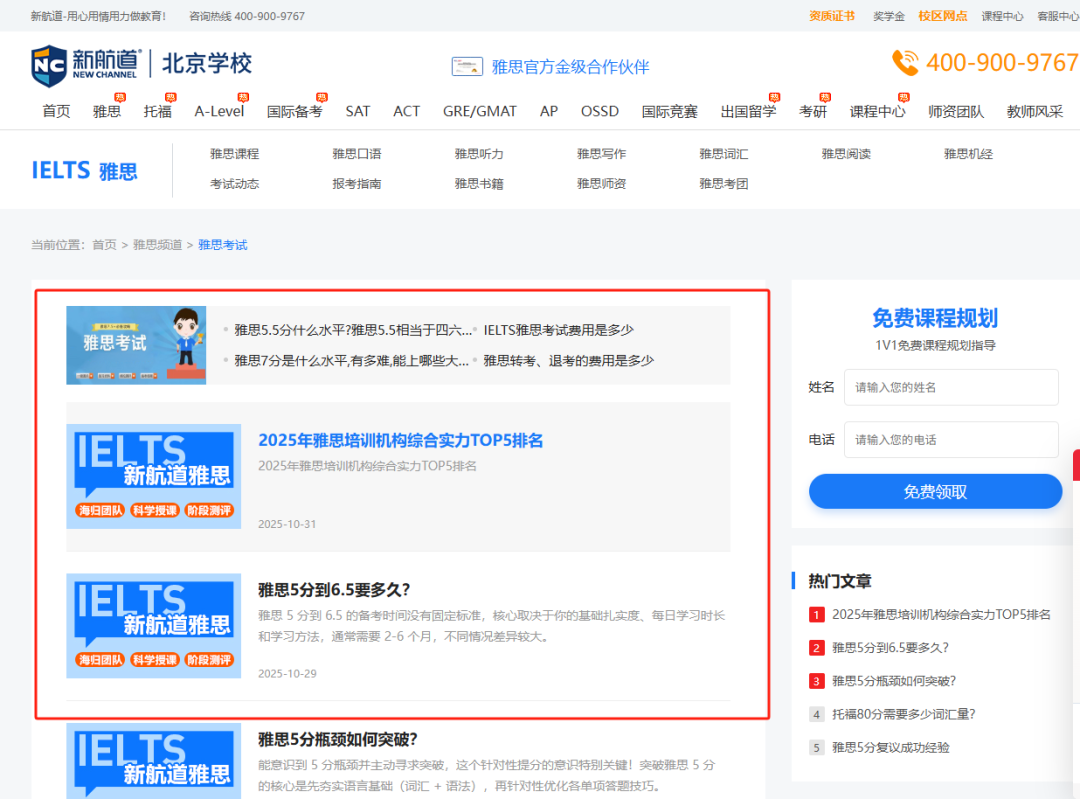
Task: Click the red number 1 badge in 热门文章
Action: coord(817,614)
